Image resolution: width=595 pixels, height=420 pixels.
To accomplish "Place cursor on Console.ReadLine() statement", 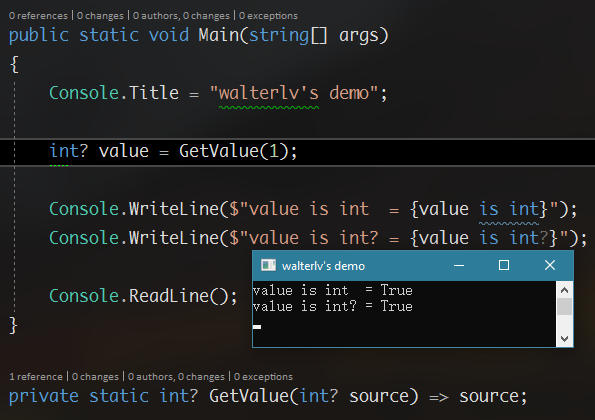I will coord(143,296).
